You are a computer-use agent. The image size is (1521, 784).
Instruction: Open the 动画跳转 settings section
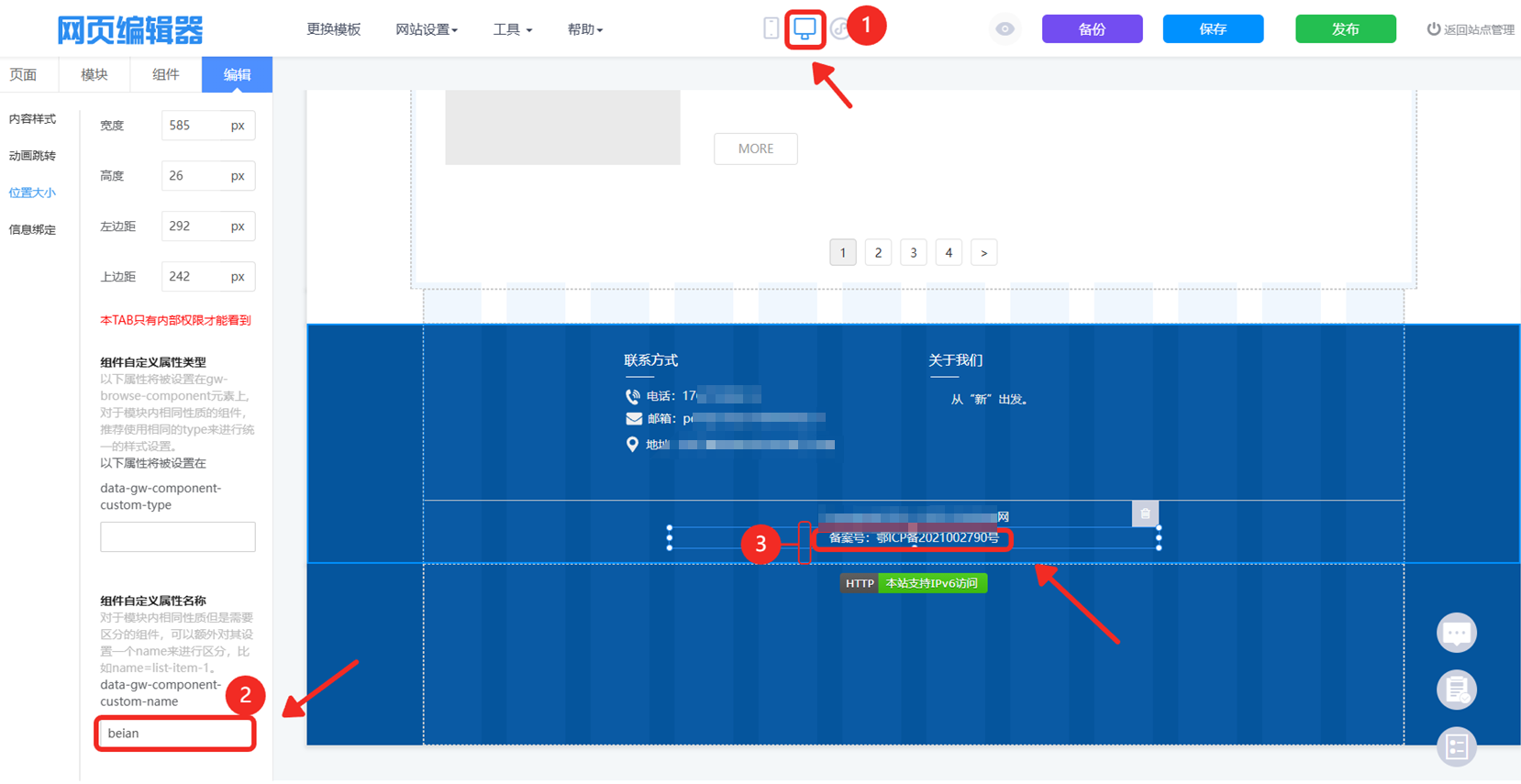click(x=32, y=156)
